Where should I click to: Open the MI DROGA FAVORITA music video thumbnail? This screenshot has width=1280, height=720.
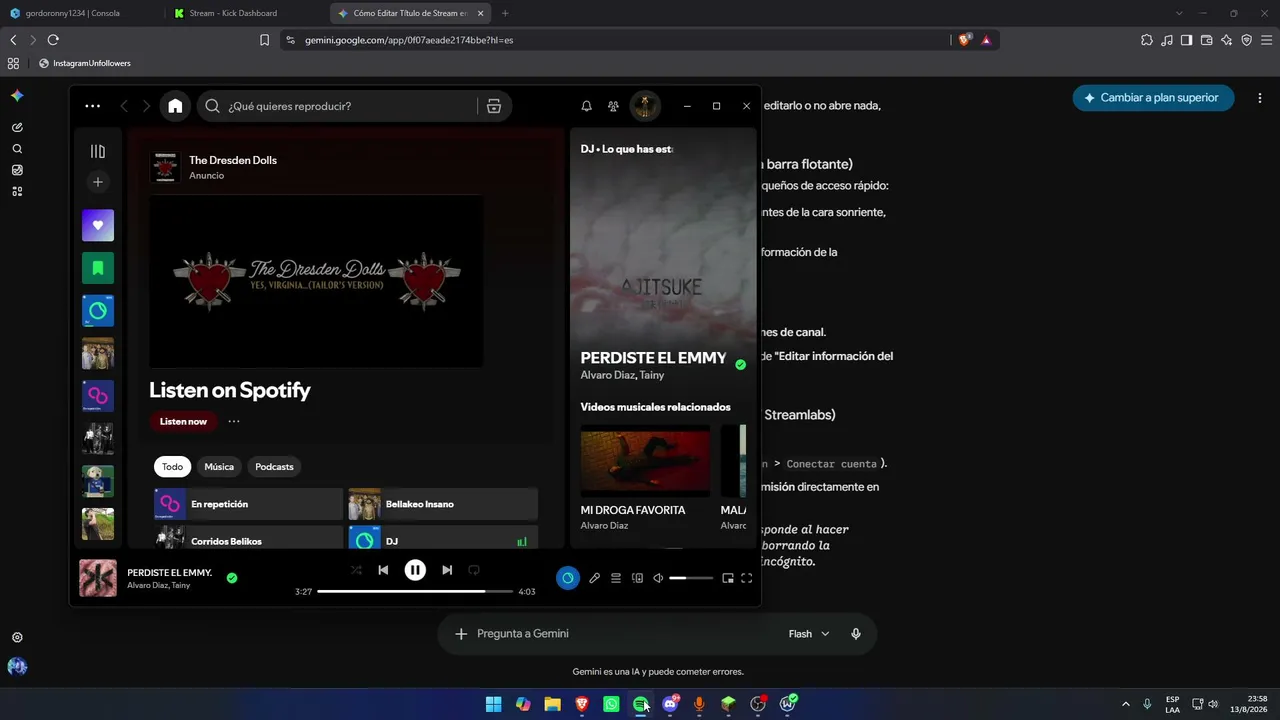pyautogui.click(x=645, y=461)
